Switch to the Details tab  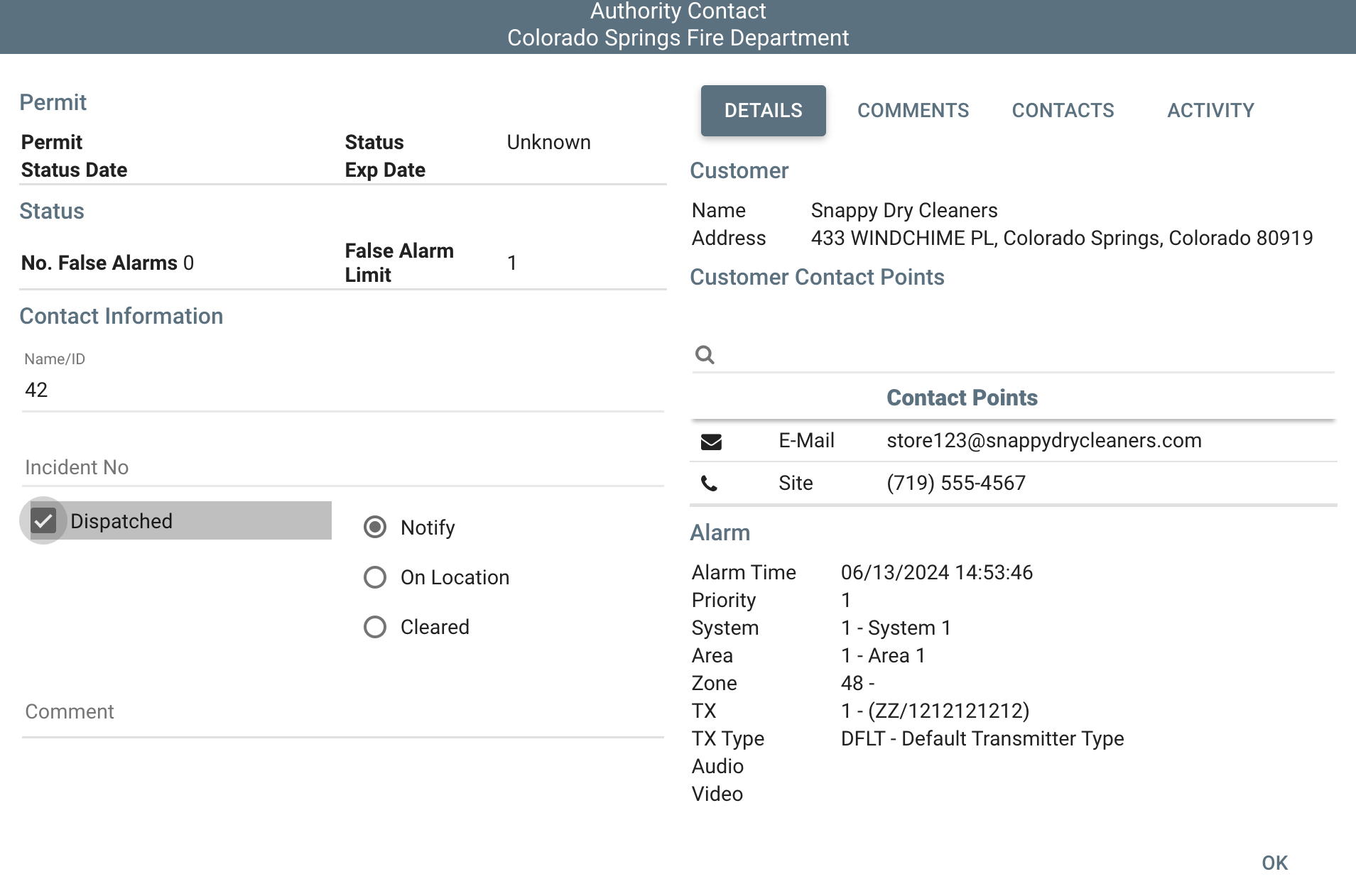[x=764, y=111]
